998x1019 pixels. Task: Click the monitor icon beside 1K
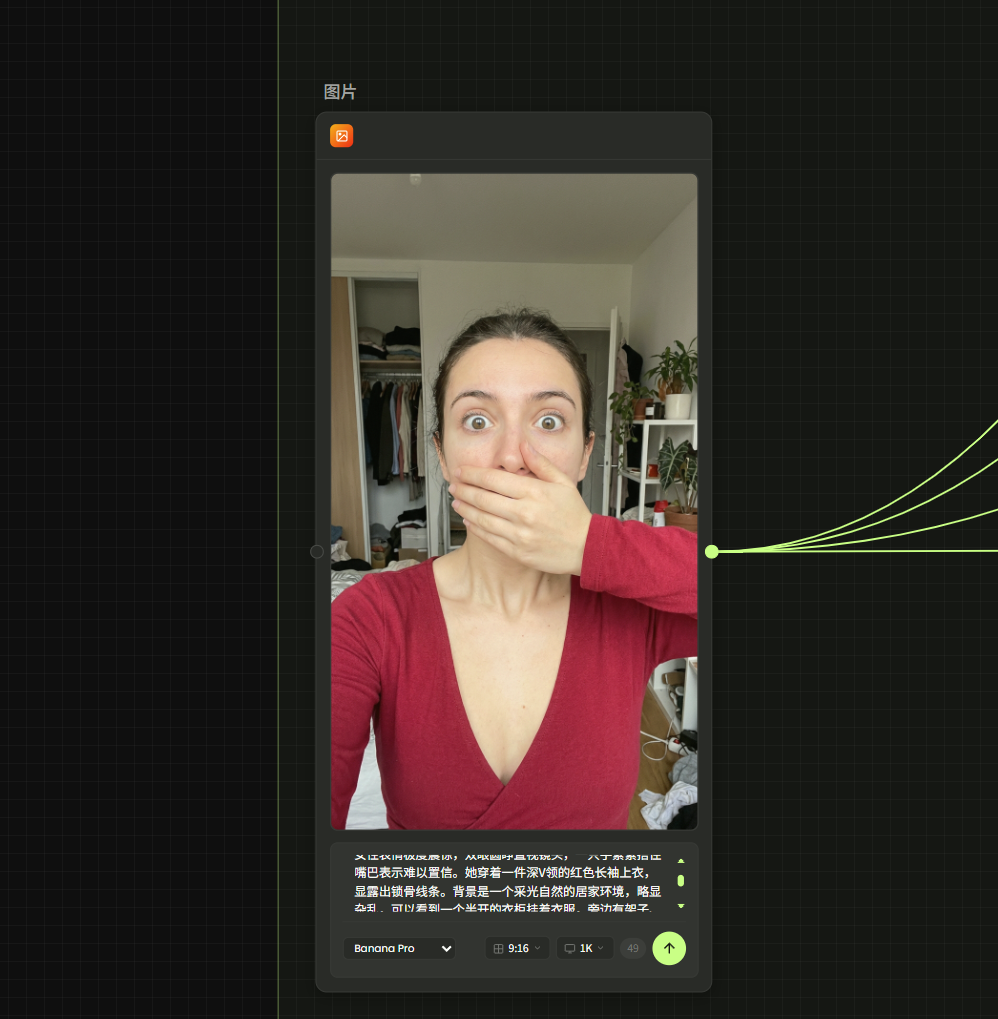click(x=569, y=948)
